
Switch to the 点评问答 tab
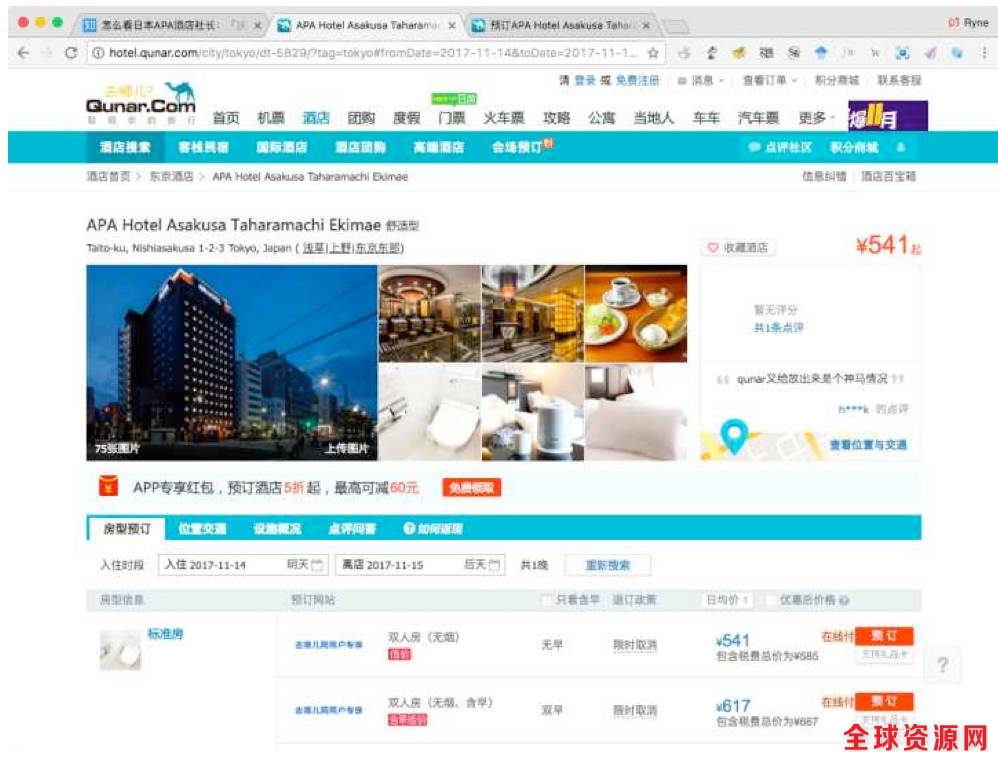click(x=352, y=528)
